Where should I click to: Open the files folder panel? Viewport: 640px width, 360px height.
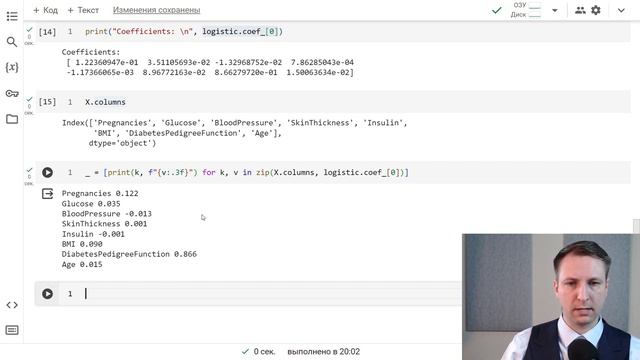point(12,119)
